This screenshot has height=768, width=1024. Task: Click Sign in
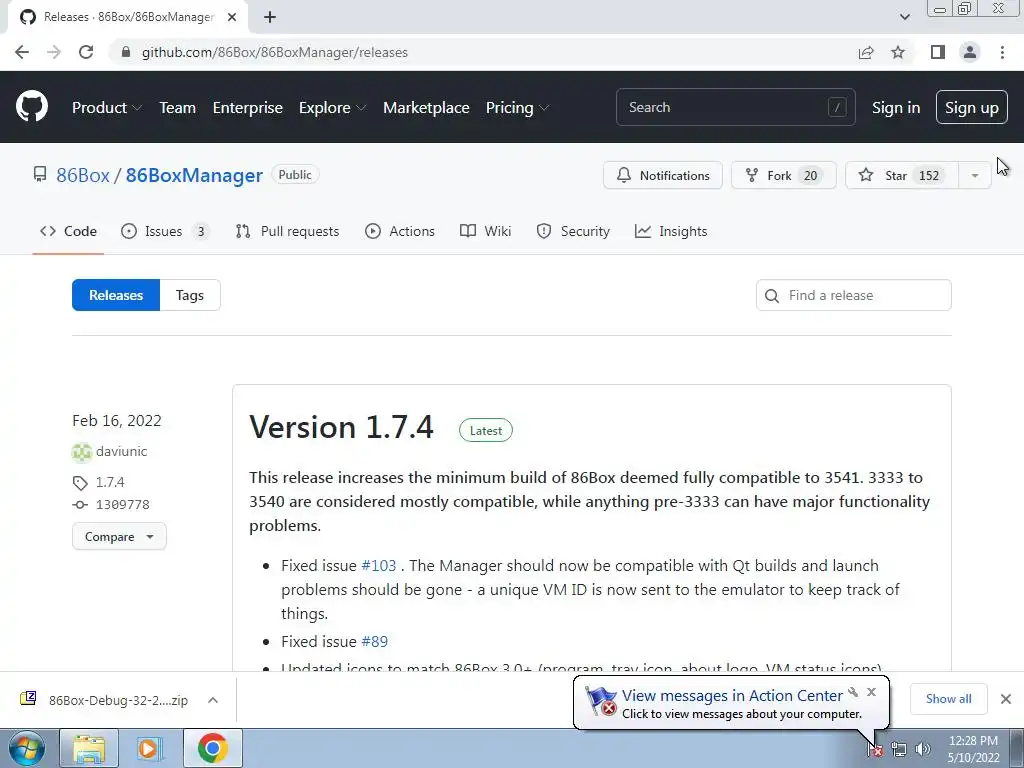click(896, 108)
